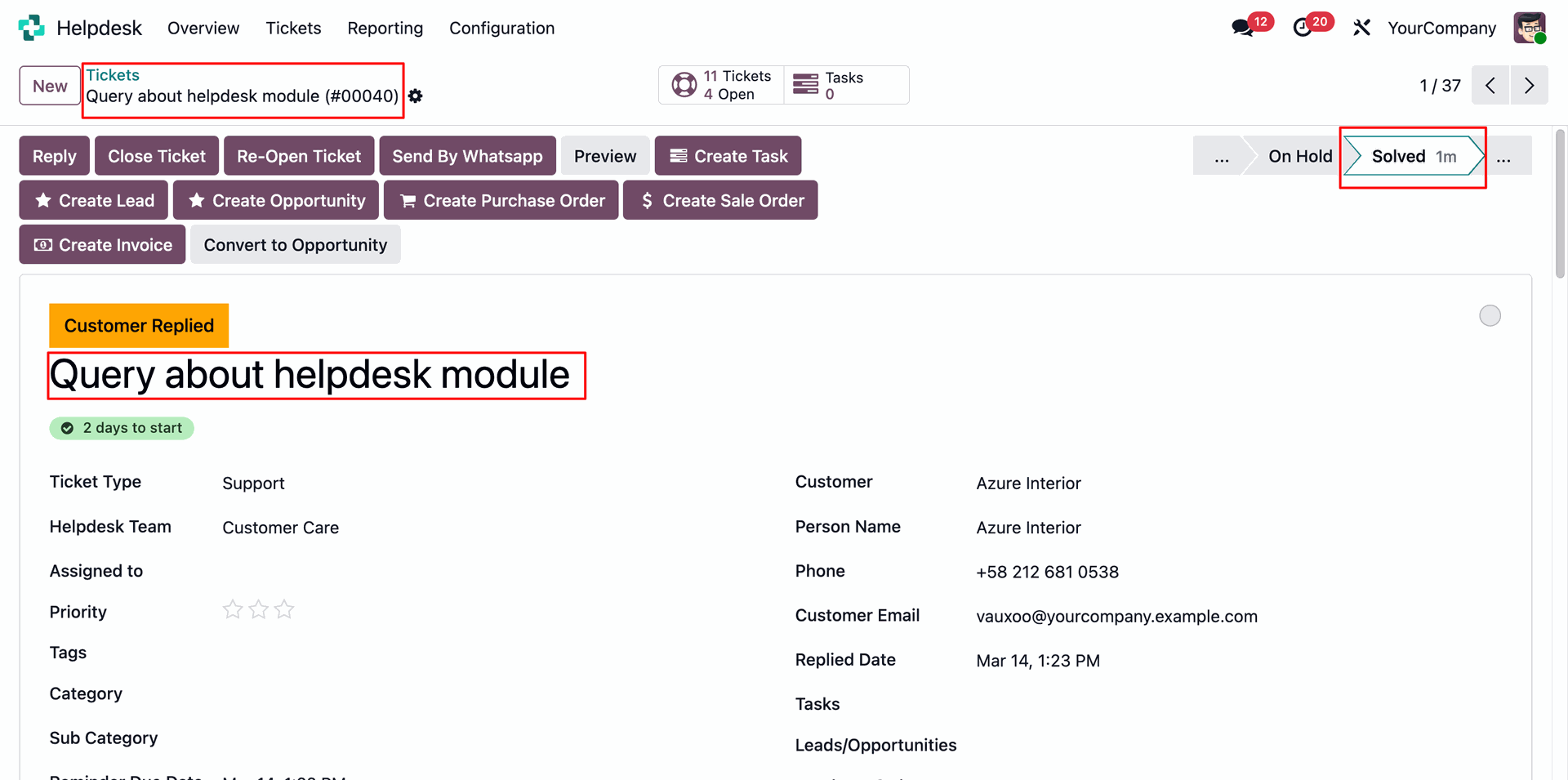Viewport: 1568px width, 780px height.
Task: Set priority to the first star
Action: click(233, 609)
